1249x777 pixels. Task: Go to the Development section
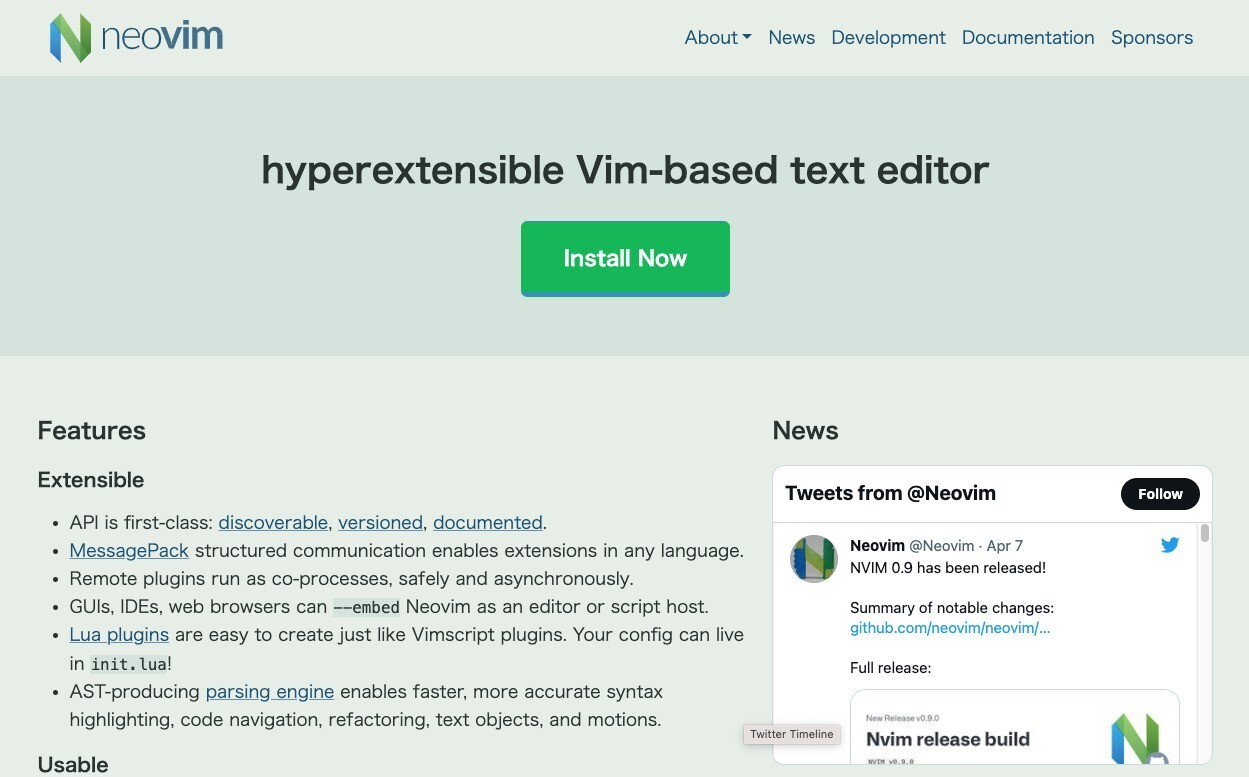point(888,37)
